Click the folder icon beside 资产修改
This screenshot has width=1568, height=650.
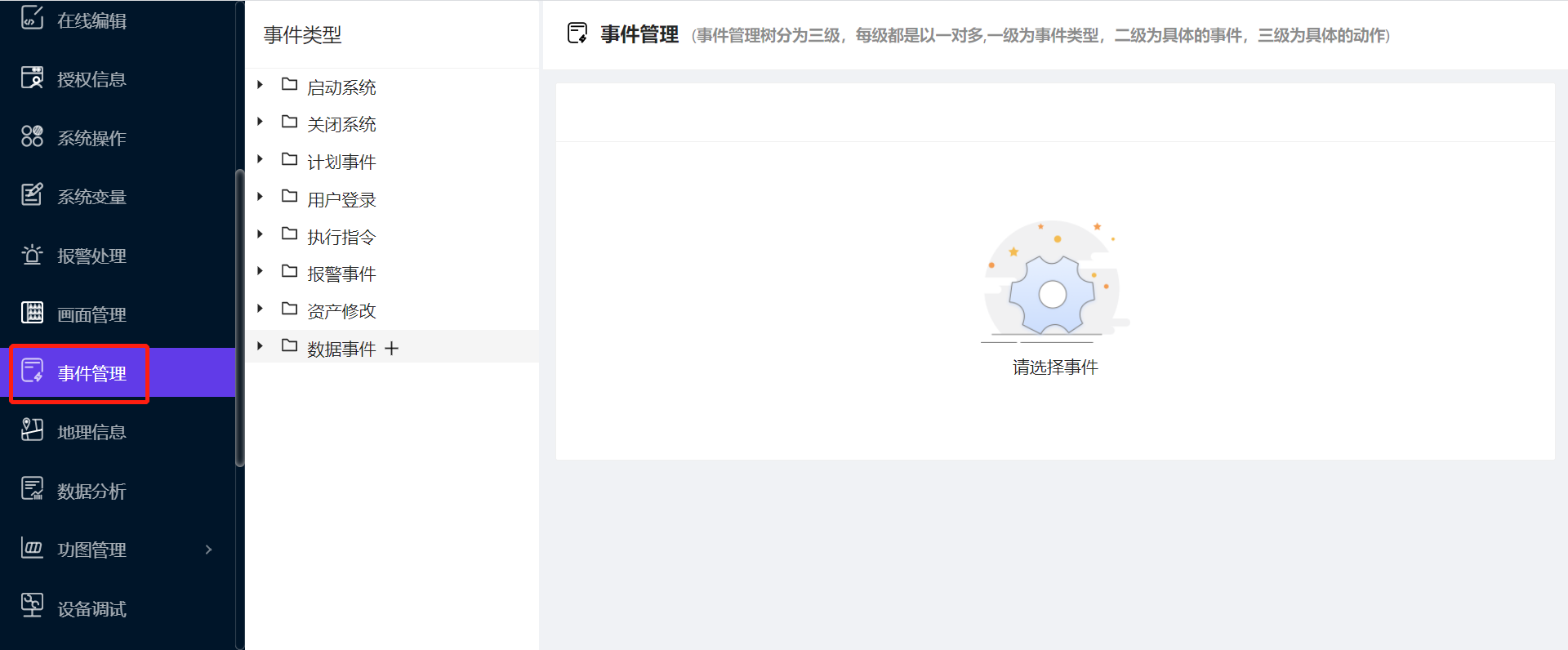[289, 309]
